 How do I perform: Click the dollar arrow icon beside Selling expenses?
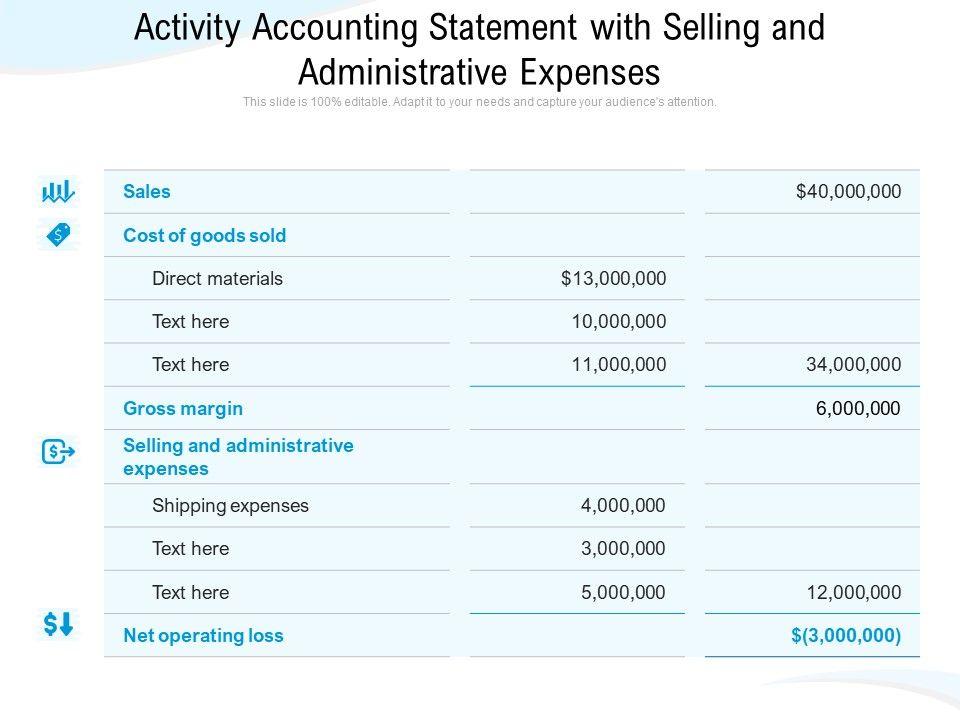click(x=58, y=452)
